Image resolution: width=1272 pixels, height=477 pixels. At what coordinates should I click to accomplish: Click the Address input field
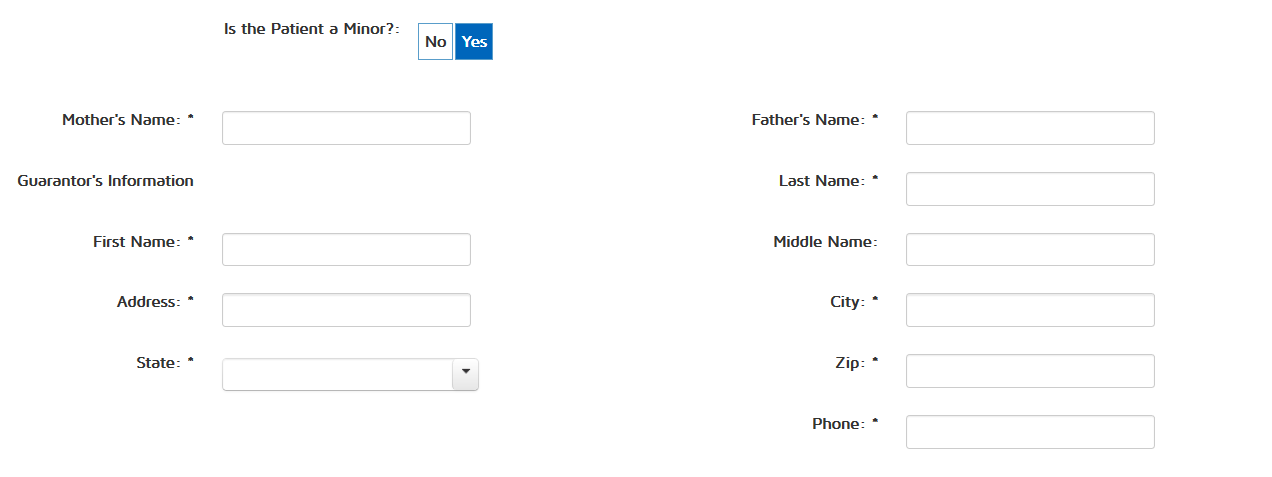click(346, 310)
